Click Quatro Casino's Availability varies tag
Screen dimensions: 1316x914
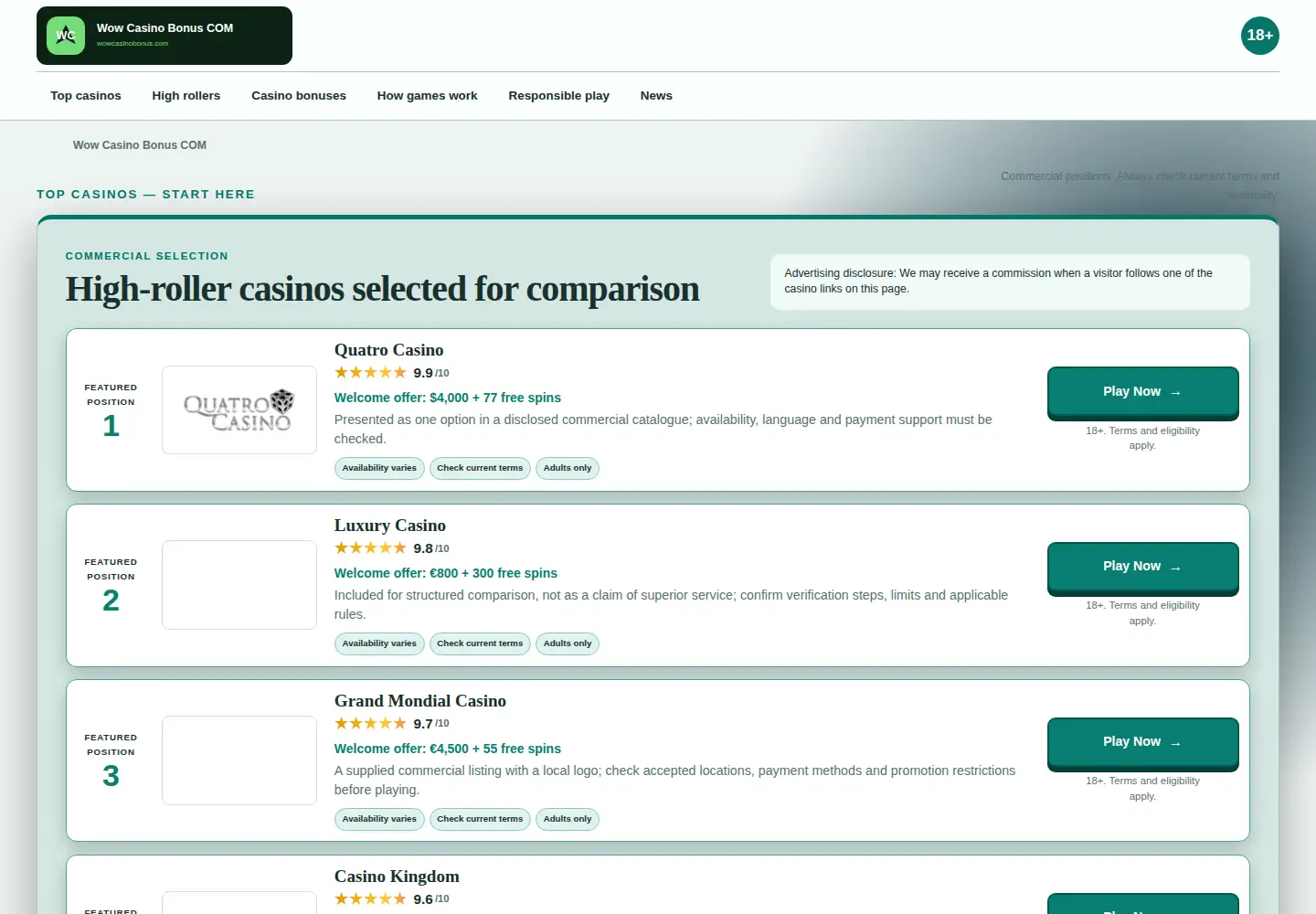(379, 468)
